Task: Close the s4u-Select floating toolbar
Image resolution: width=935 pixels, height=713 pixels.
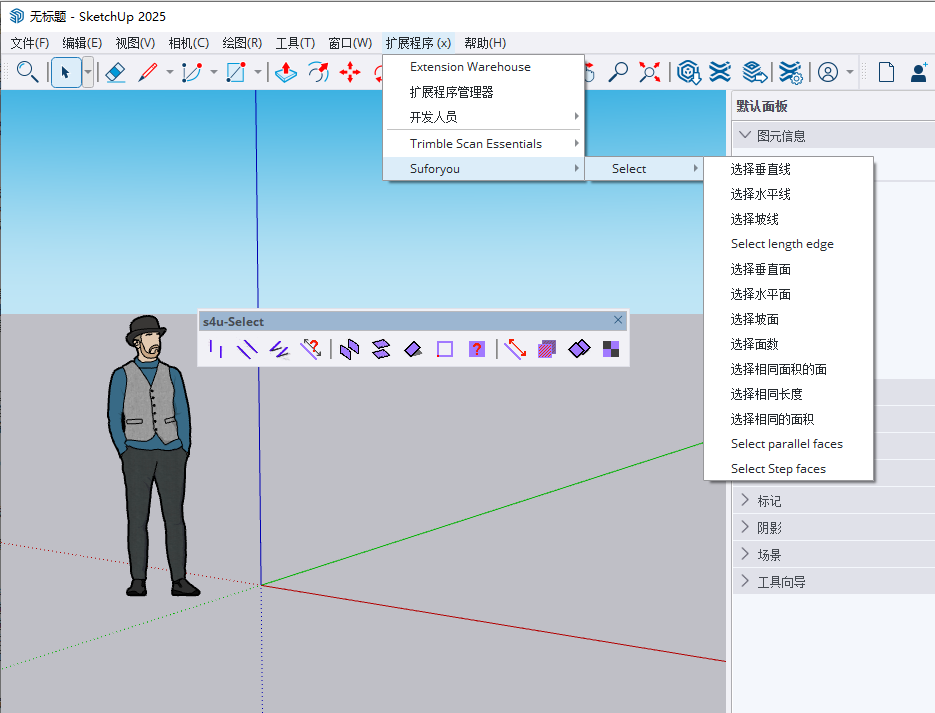Action: tap(618, 320)
